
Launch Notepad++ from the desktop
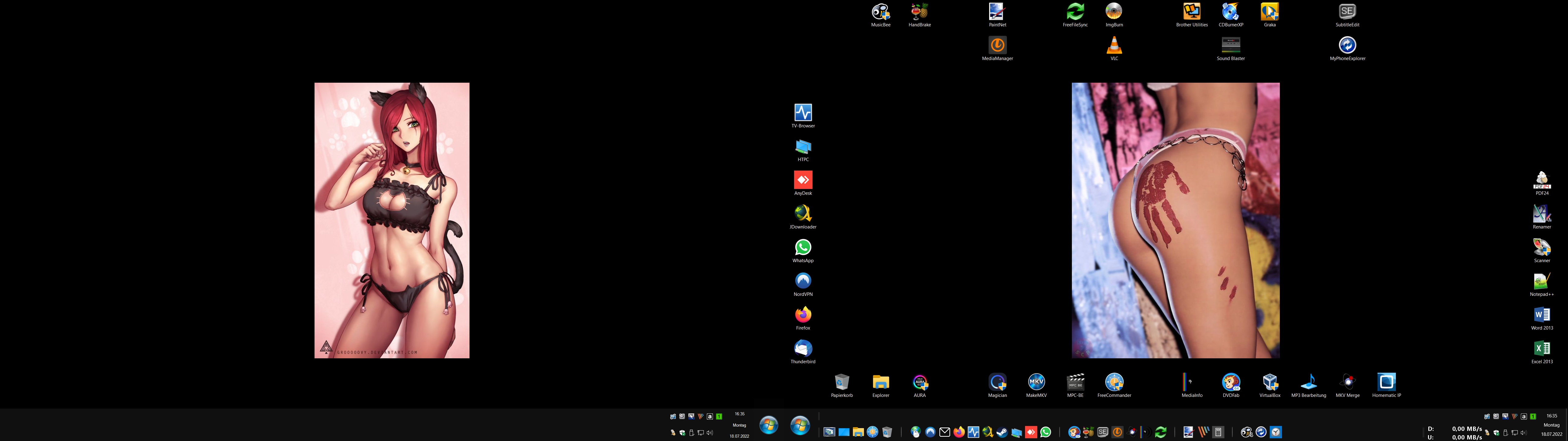coord(1542,285)
